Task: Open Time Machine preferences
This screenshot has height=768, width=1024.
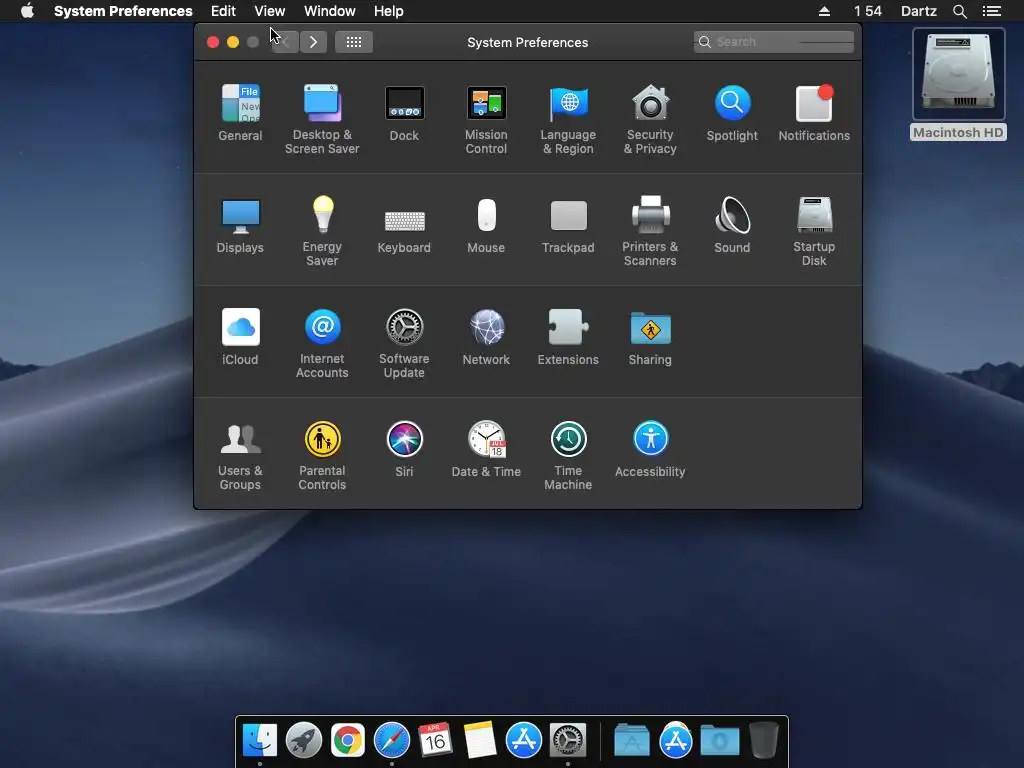Action: pos(568,456)
